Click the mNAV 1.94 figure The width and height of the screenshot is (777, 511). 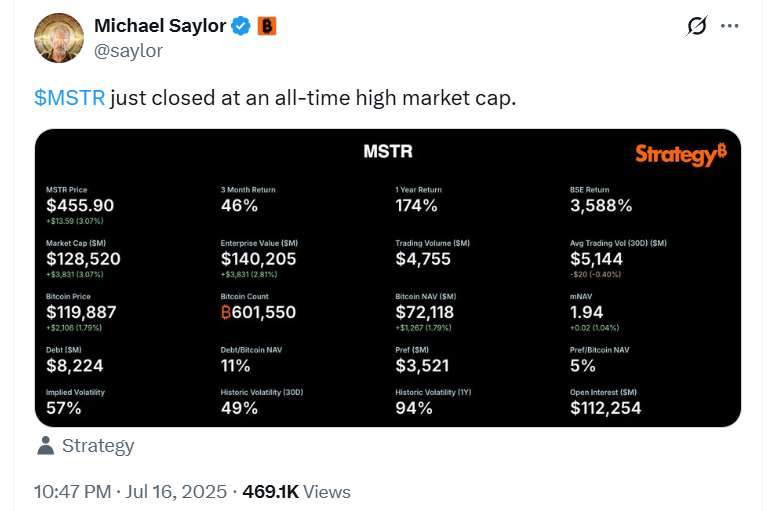pos(586,312)
